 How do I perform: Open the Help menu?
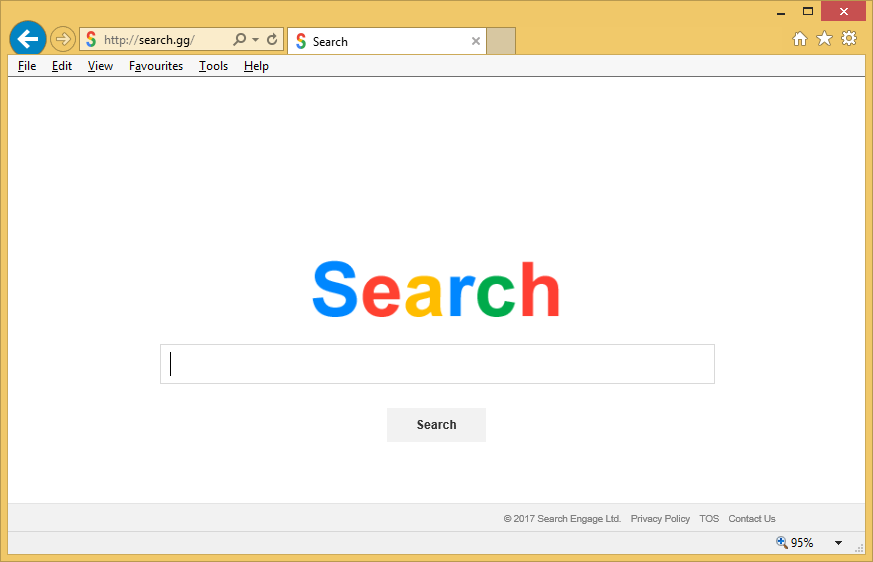256,66
